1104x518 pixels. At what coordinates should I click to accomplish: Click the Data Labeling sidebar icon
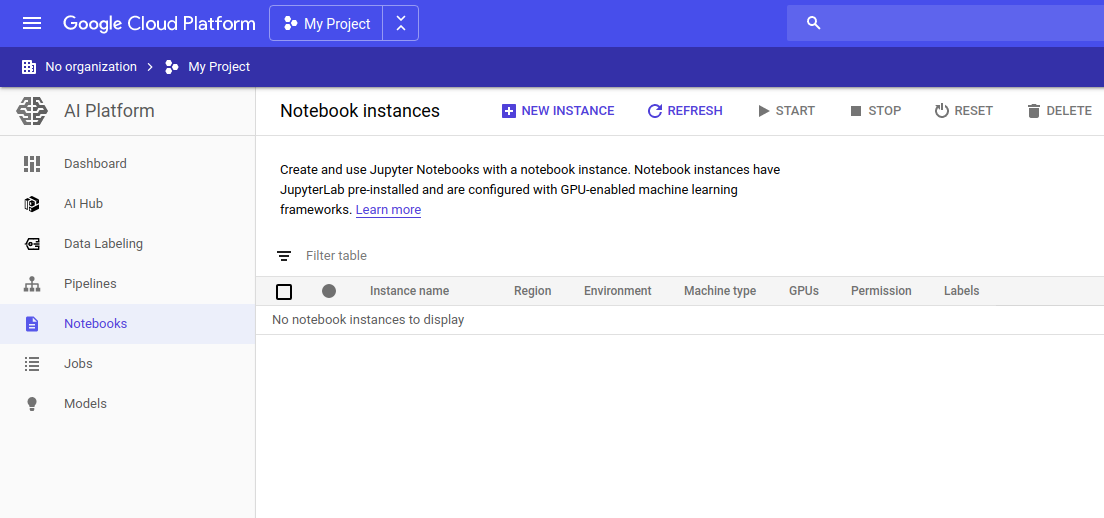click(32, 244)
